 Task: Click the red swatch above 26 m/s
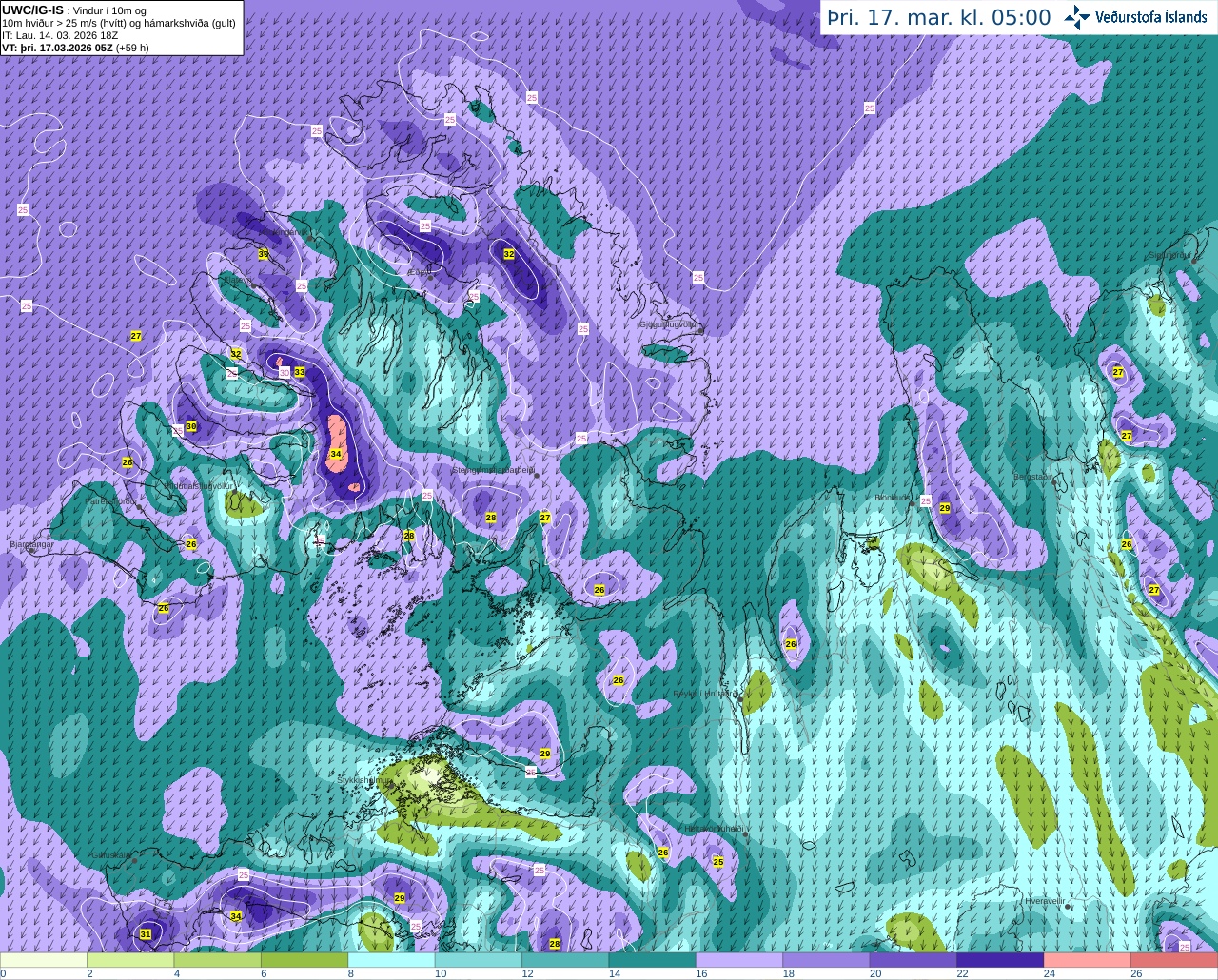click(x=1174, y=960)
